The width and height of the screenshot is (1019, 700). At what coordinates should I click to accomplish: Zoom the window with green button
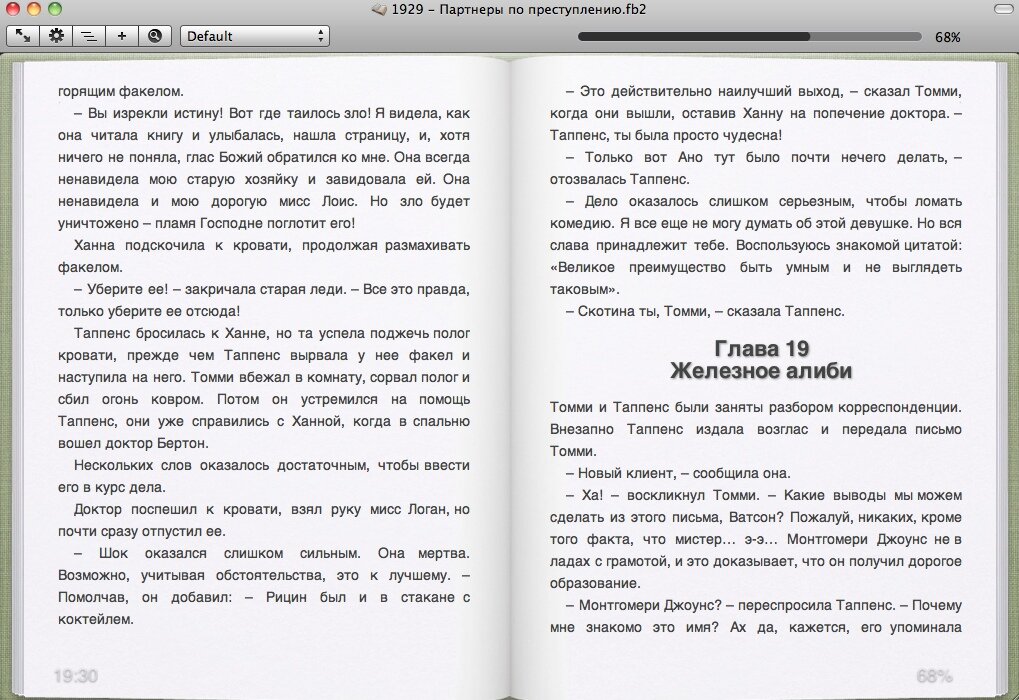[55, 9]
